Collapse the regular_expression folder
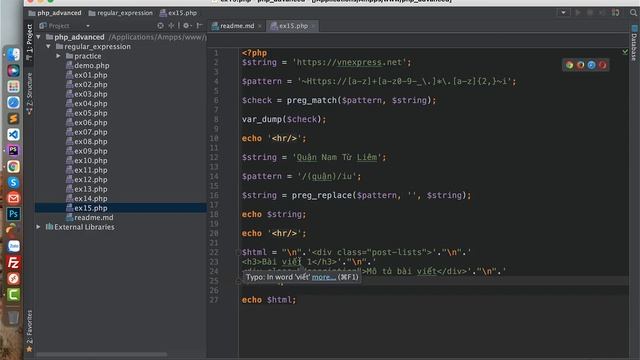This screenshot has width=640, height=360. pyautogui.click(x=49, y=47)
